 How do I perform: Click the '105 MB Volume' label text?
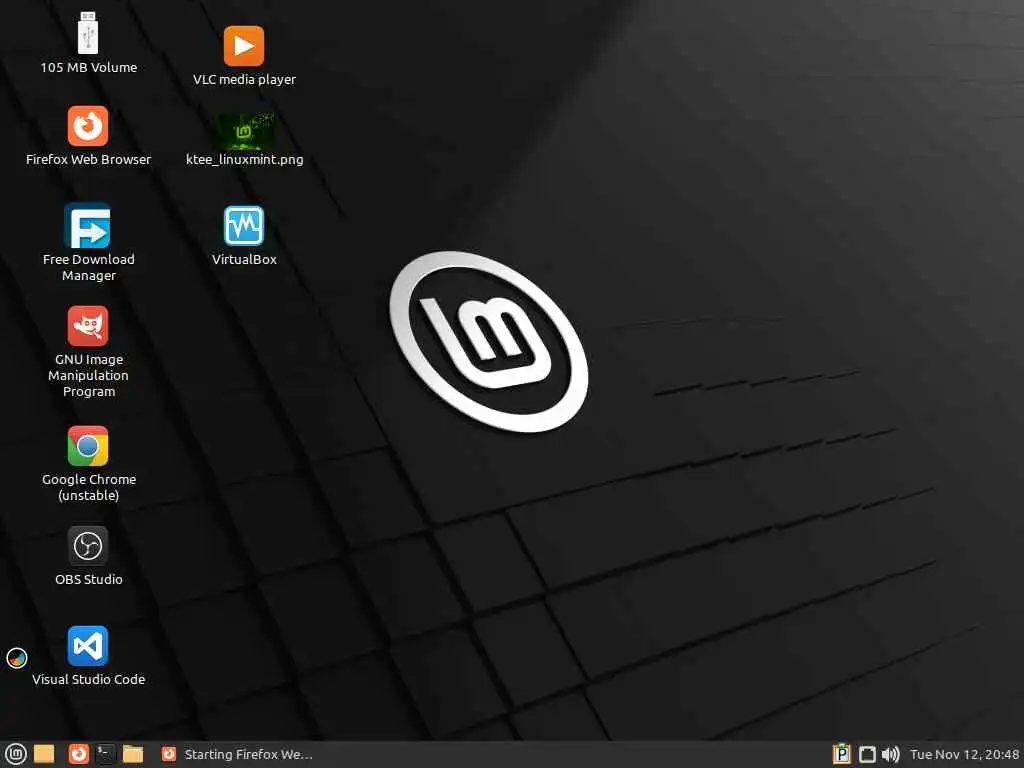click(88, 67)
